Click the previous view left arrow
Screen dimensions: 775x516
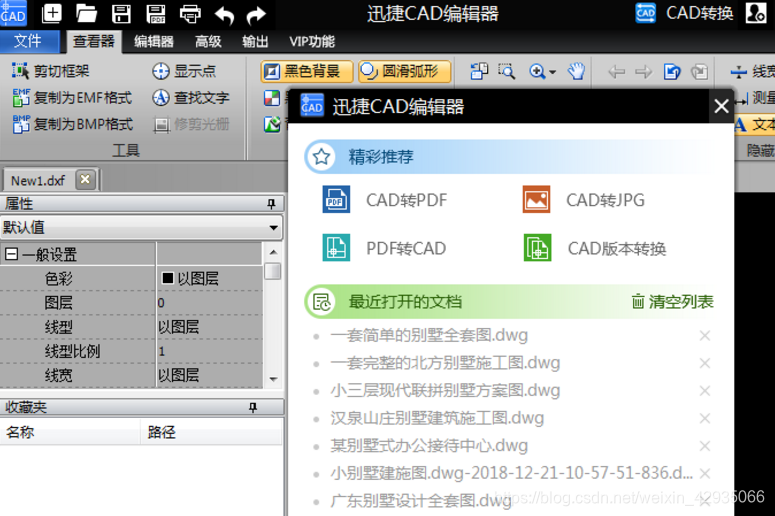[616, 72]
